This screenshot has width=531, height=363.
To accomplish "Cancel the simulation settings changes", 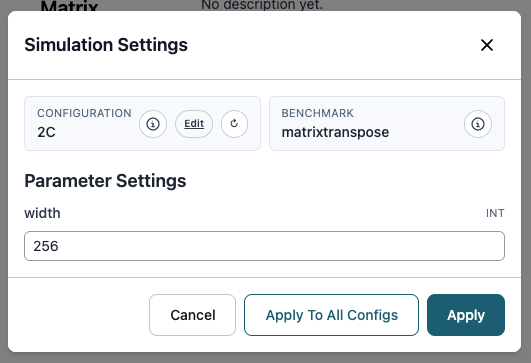I will 192,315.
